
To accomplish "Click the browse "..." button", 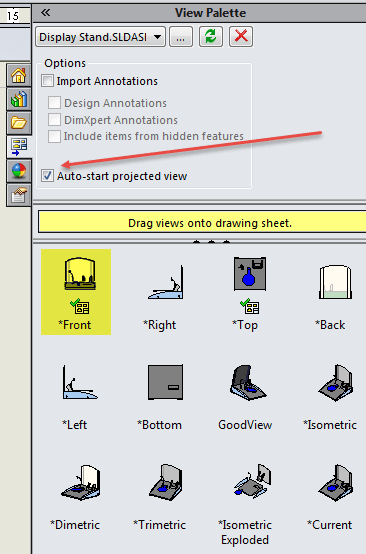I will [181, 37].
